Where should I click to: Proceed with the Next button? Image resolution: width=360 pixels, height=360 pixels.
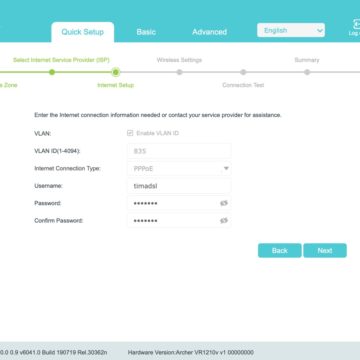pos(325,251)
